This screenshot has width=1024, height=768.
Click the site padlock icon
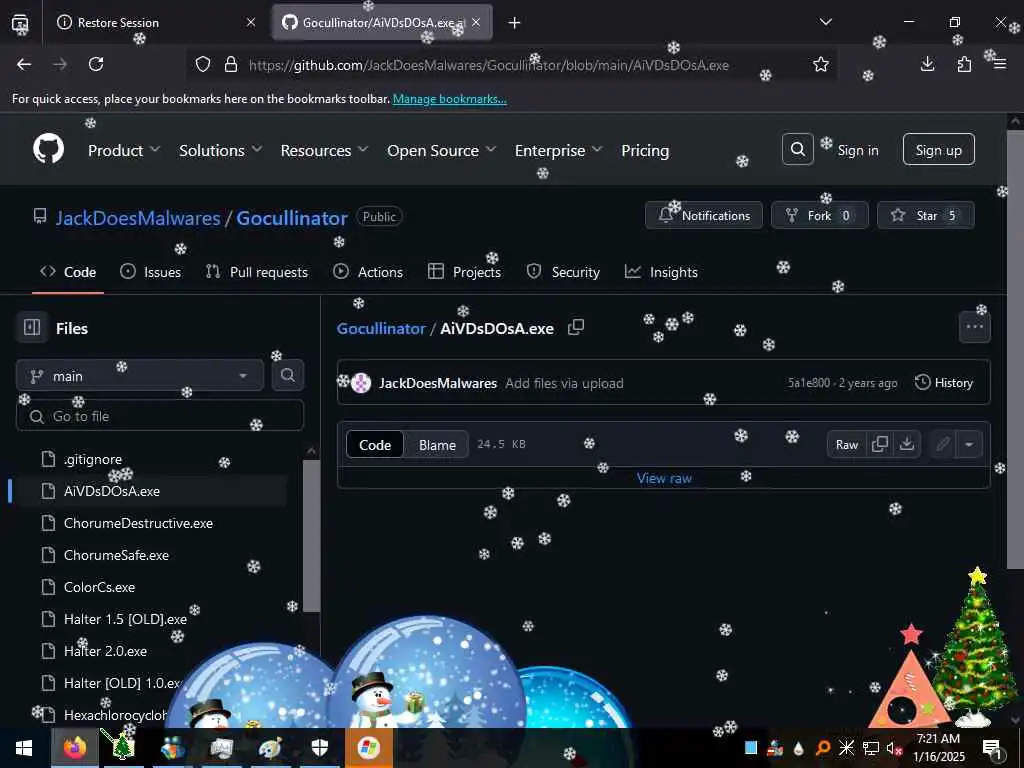coord(231,64)
